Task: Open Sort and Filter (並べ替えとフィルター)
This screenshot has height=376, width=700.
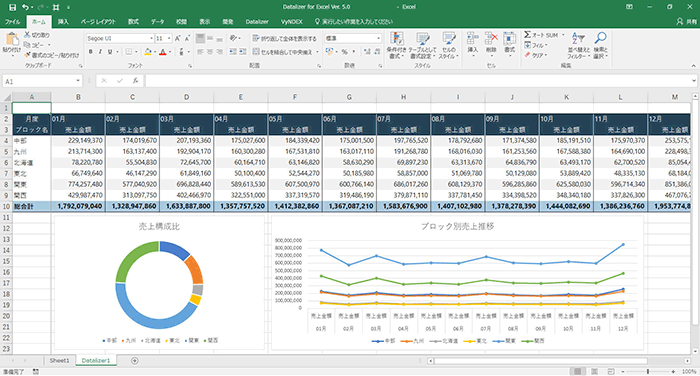Action: point(579,45)
